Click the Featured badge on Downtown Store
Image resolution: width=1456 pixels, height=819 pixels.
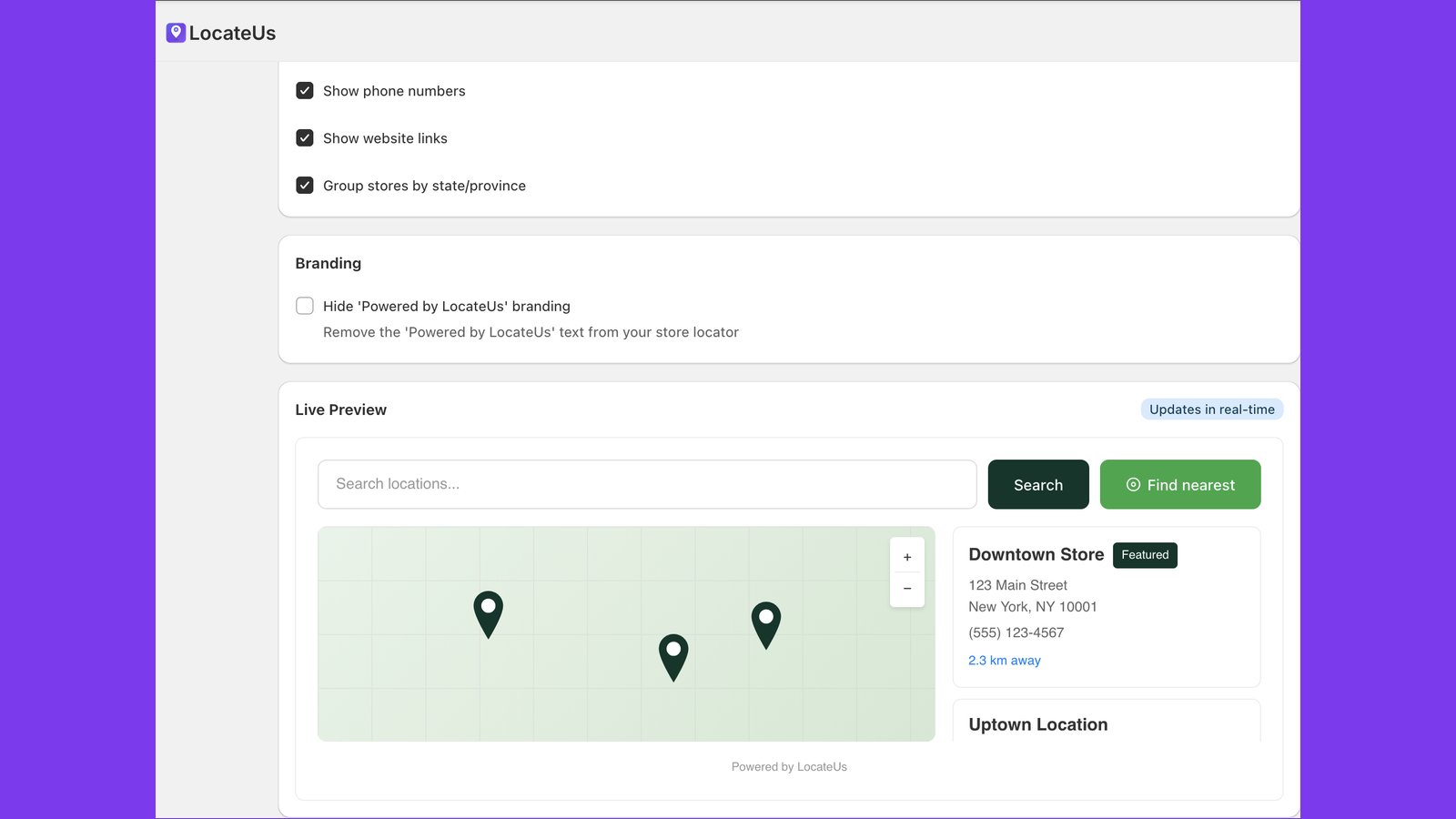1145,555
